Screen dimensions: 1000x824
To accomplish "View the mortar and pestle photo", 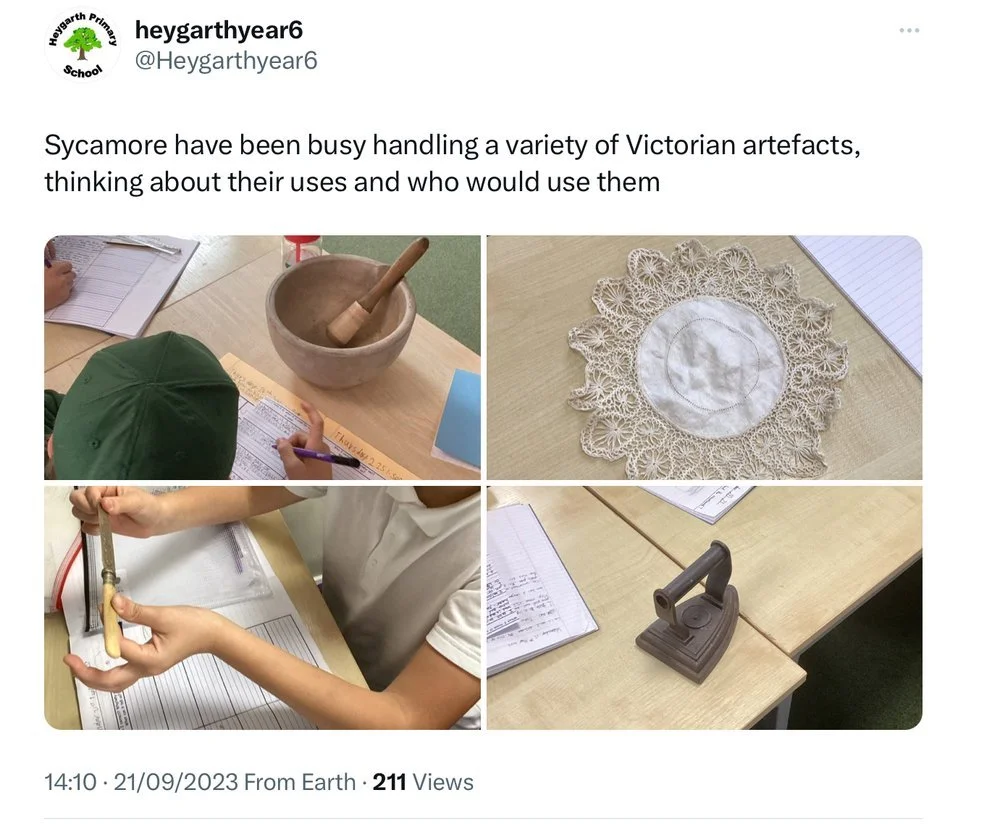I will [262, 357].
